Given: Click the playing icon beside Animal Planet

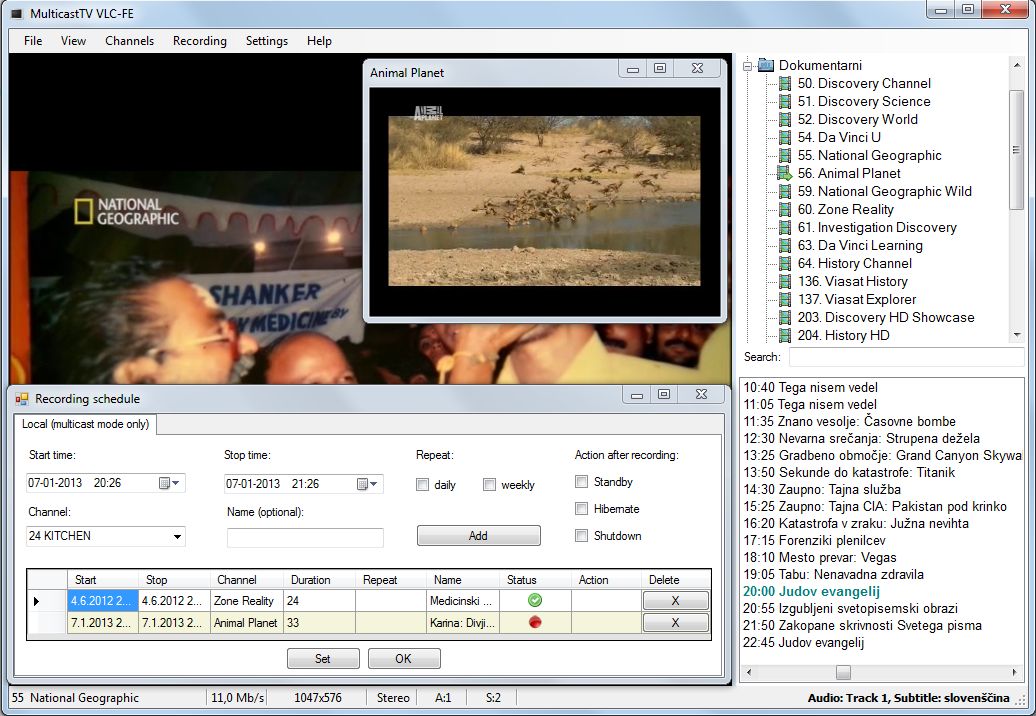Looking at the screenshot, I should pos(784,173).
